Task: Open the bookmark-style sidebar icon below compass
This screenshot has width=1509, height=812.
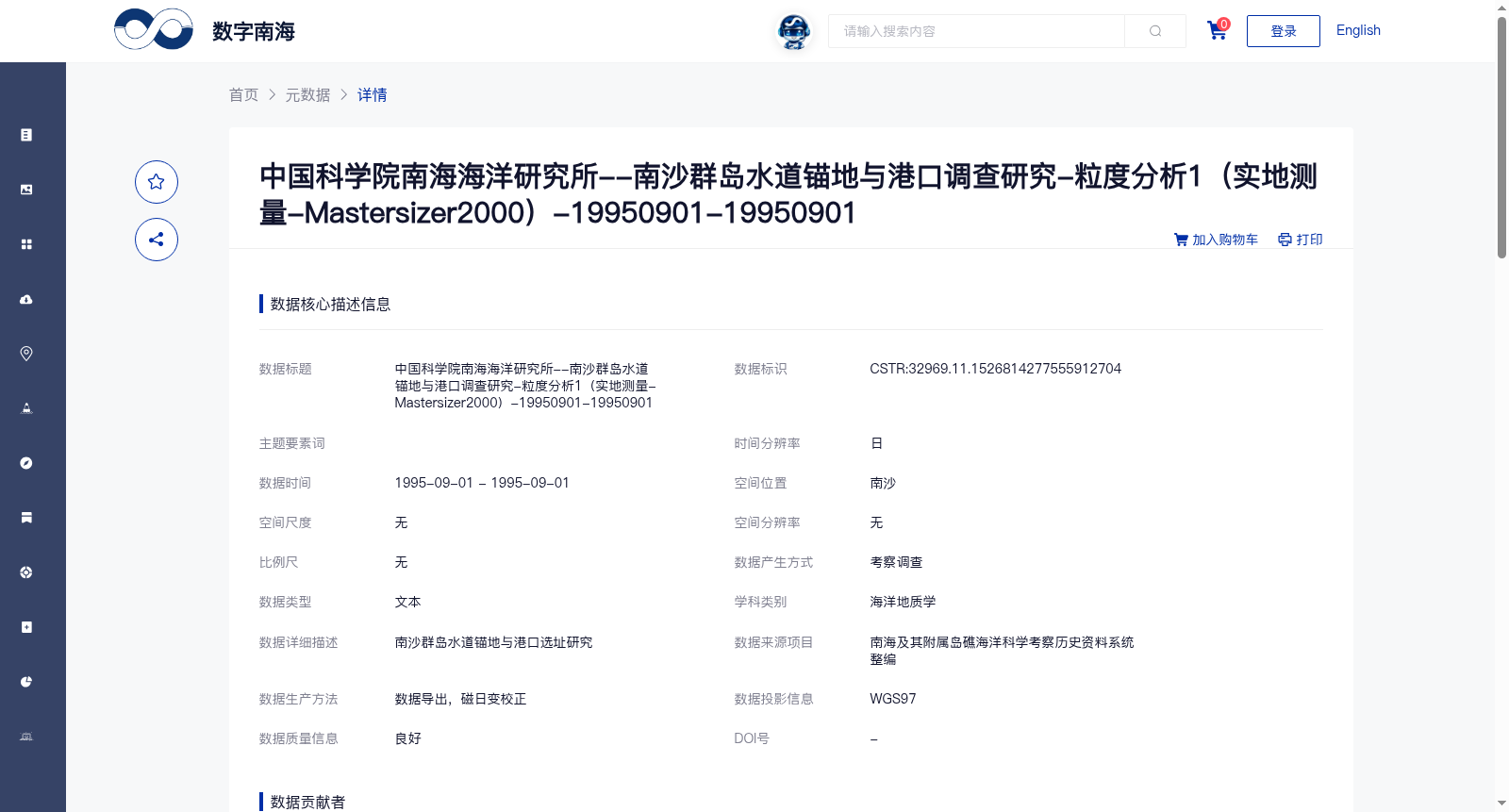Action: 26,518
